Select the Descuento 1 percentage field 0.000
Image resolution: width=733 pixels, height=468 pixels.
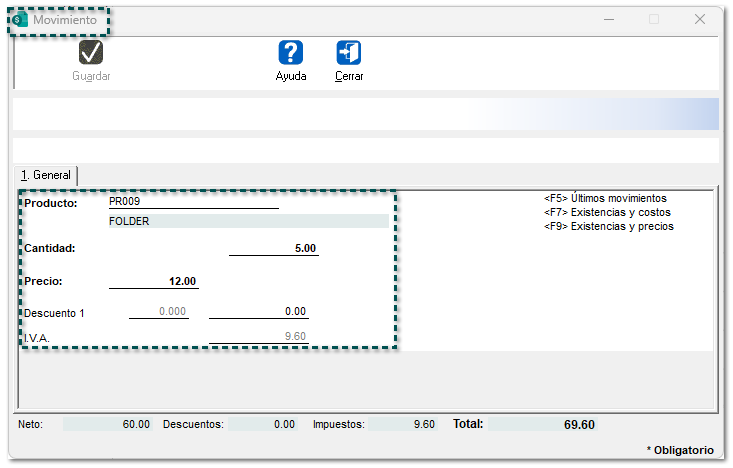tap(159, 312)
